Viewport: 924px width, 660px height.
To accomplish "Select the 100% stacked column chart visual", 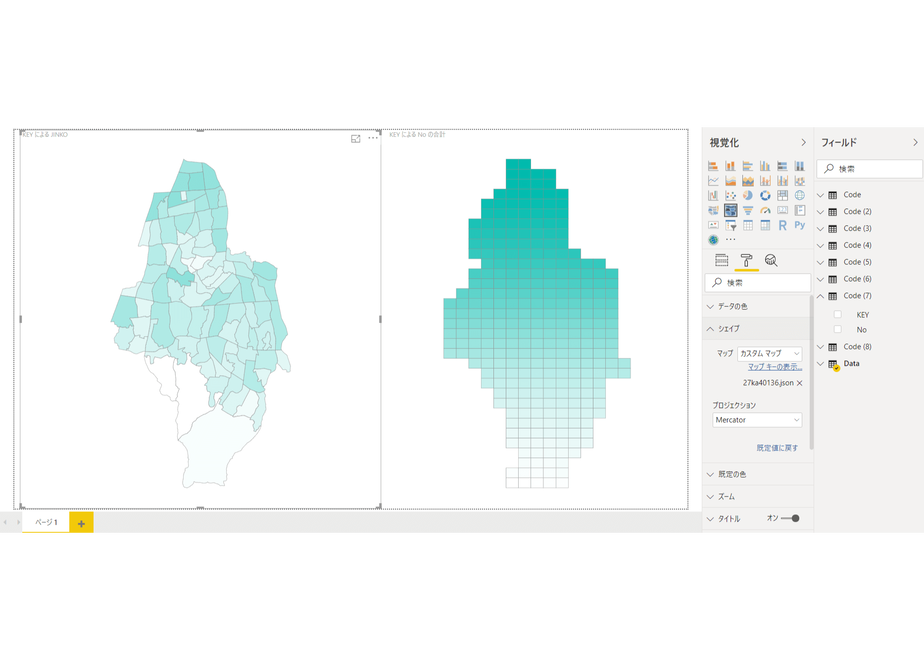I will 800,166.
